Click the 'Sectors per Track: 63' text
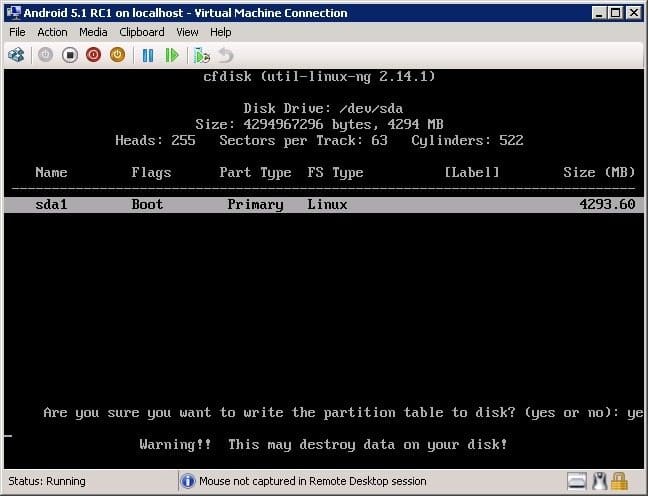This screenshot has width=648, height=496. (303, 141)
